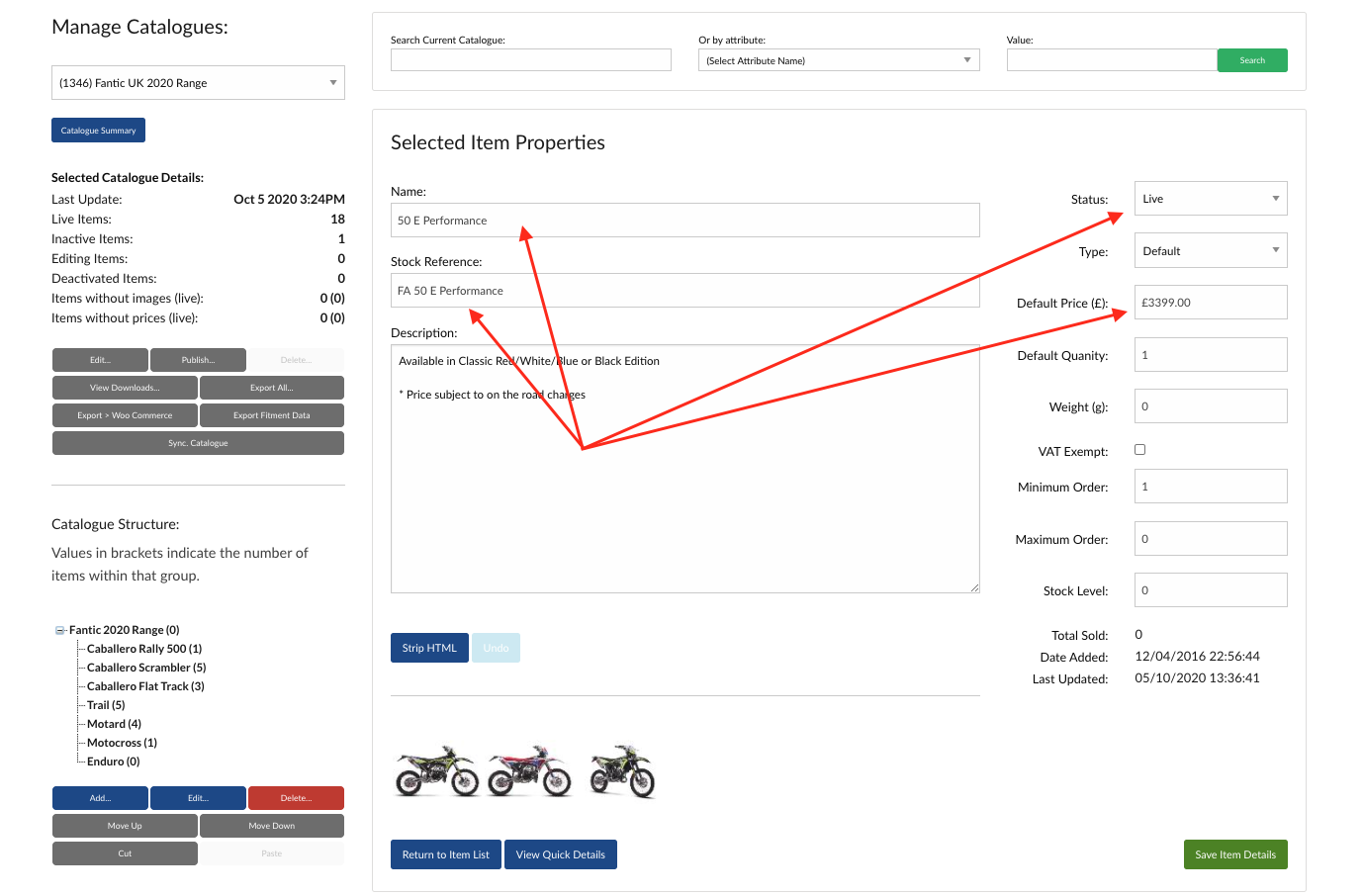Click the green Search button
This screenshot has height=896, width=1363.
[x=1251, y=60]
